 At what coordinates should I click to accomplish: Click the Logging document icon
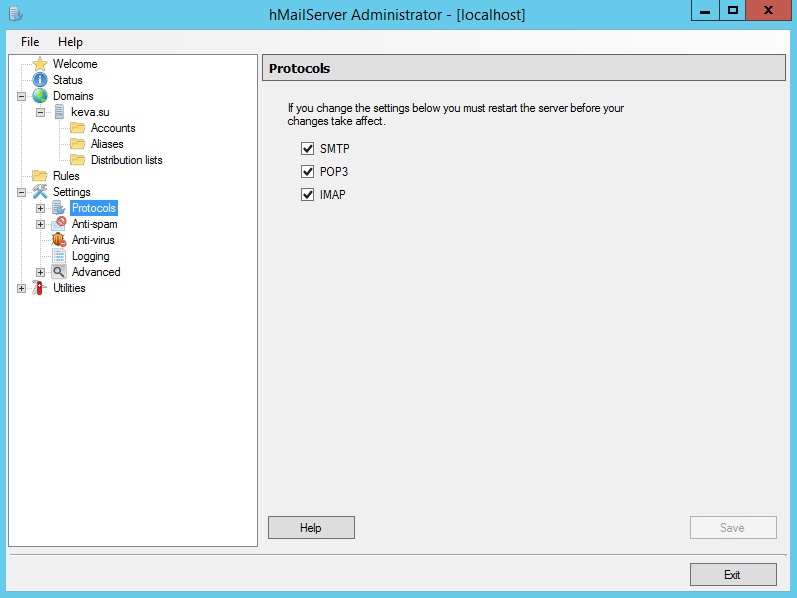[59, 256]
